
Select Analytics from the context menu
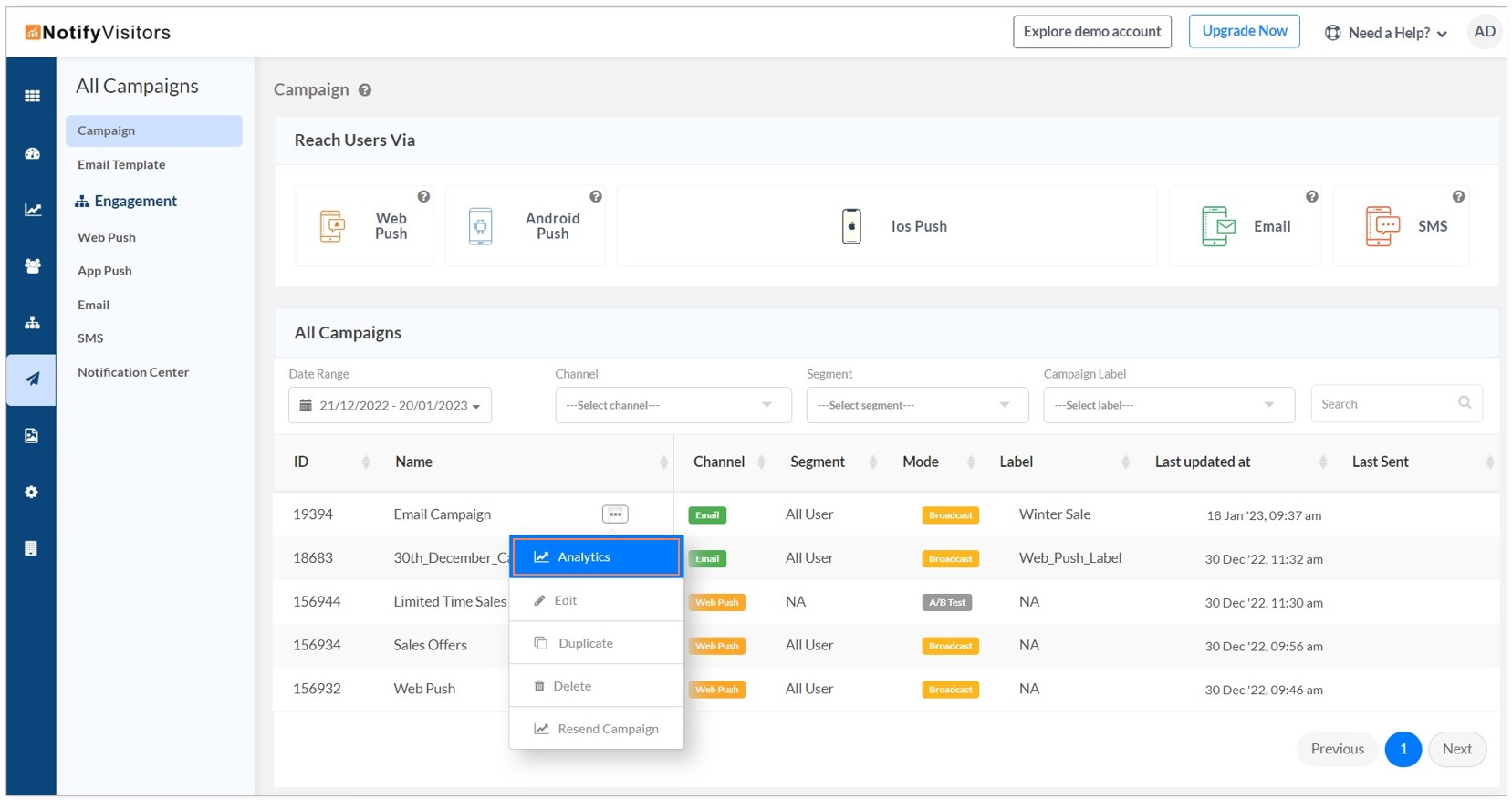(596, 557)
